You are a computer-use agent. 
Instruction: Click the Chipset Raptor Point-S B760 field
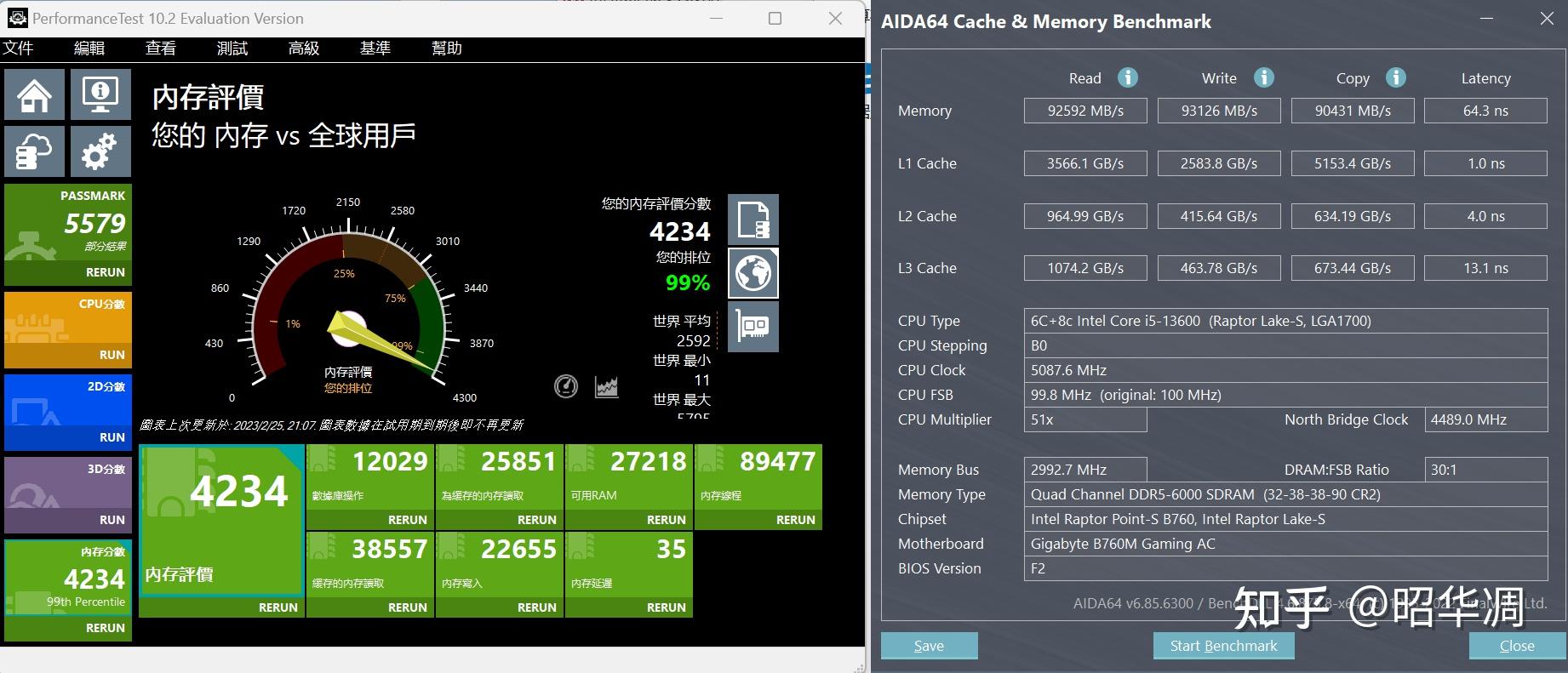[x=1285, y=519]
